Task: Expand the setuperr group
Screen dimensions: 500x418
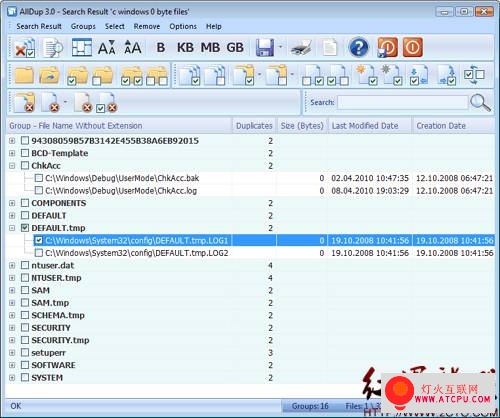Action: click(x=12, y=353)
